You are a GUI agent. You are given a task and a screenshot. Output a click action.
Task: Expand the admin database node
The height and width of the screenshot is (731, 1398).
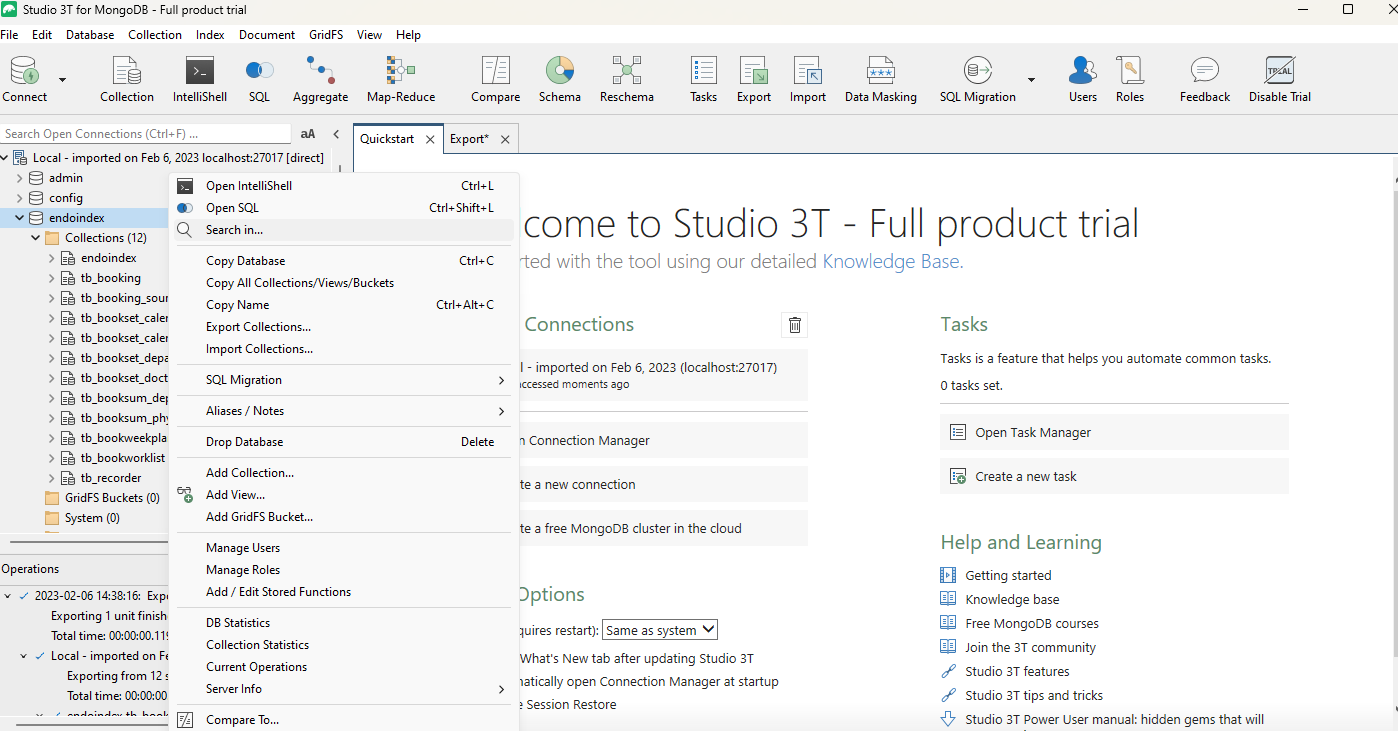click(x=19, y=178)
